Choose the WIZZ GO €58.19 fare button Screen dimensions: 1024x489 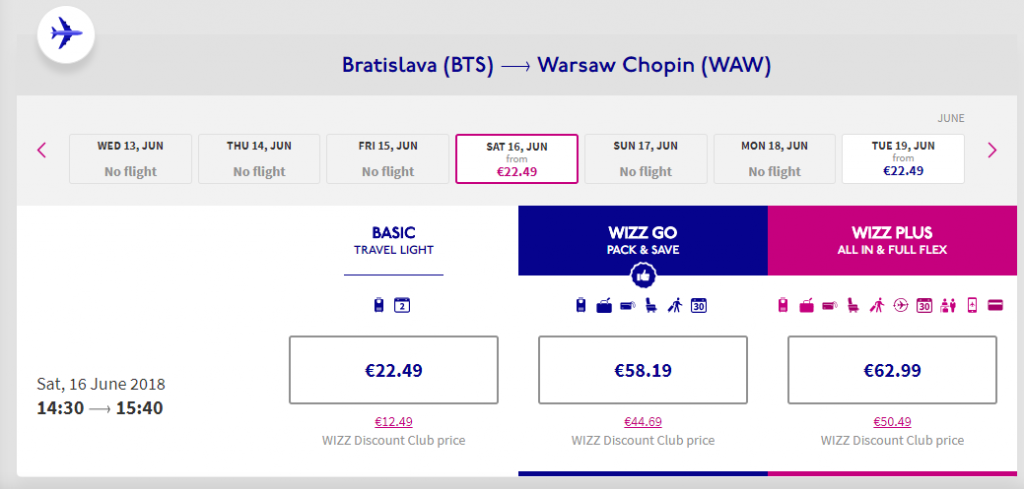(643, 370)
